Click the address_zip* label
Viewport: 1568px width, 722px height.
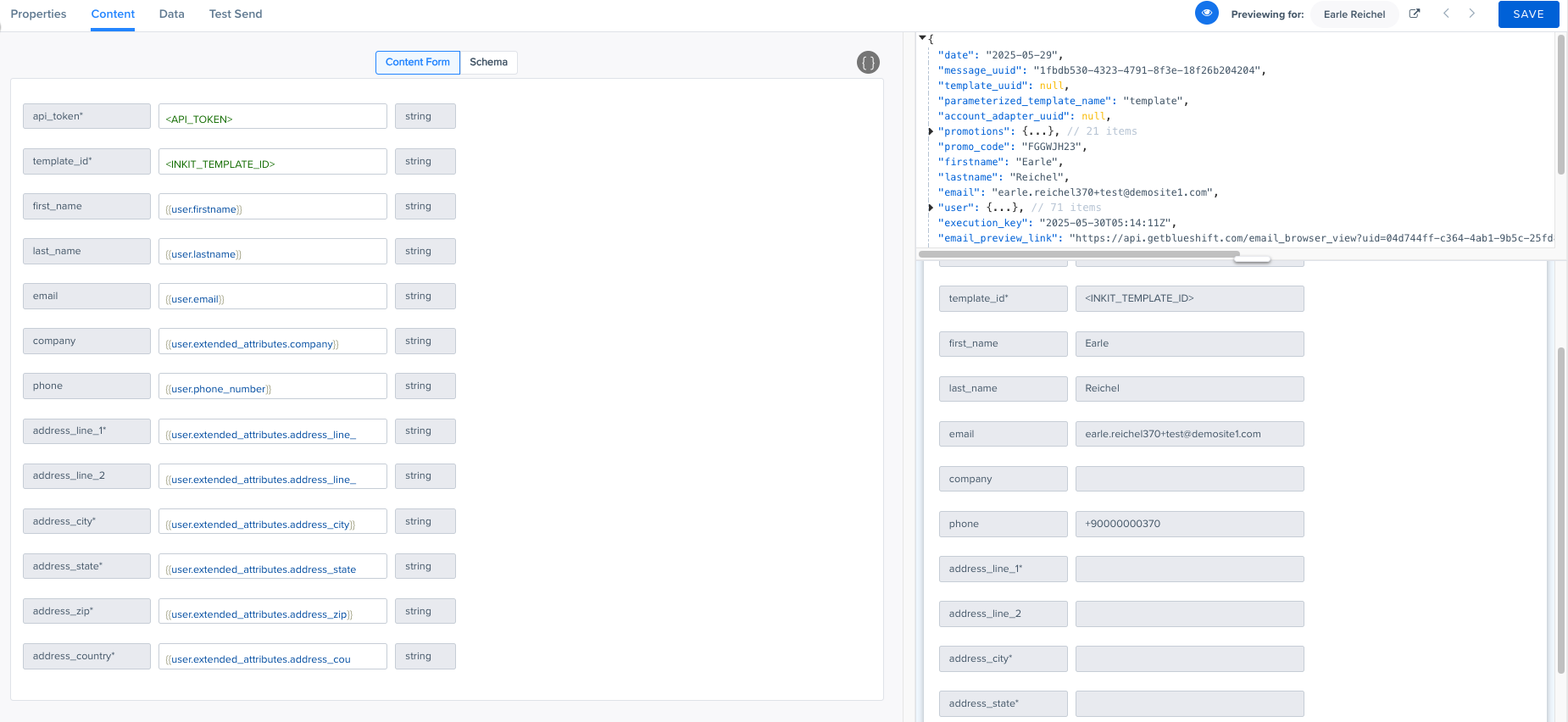[86, 611]
